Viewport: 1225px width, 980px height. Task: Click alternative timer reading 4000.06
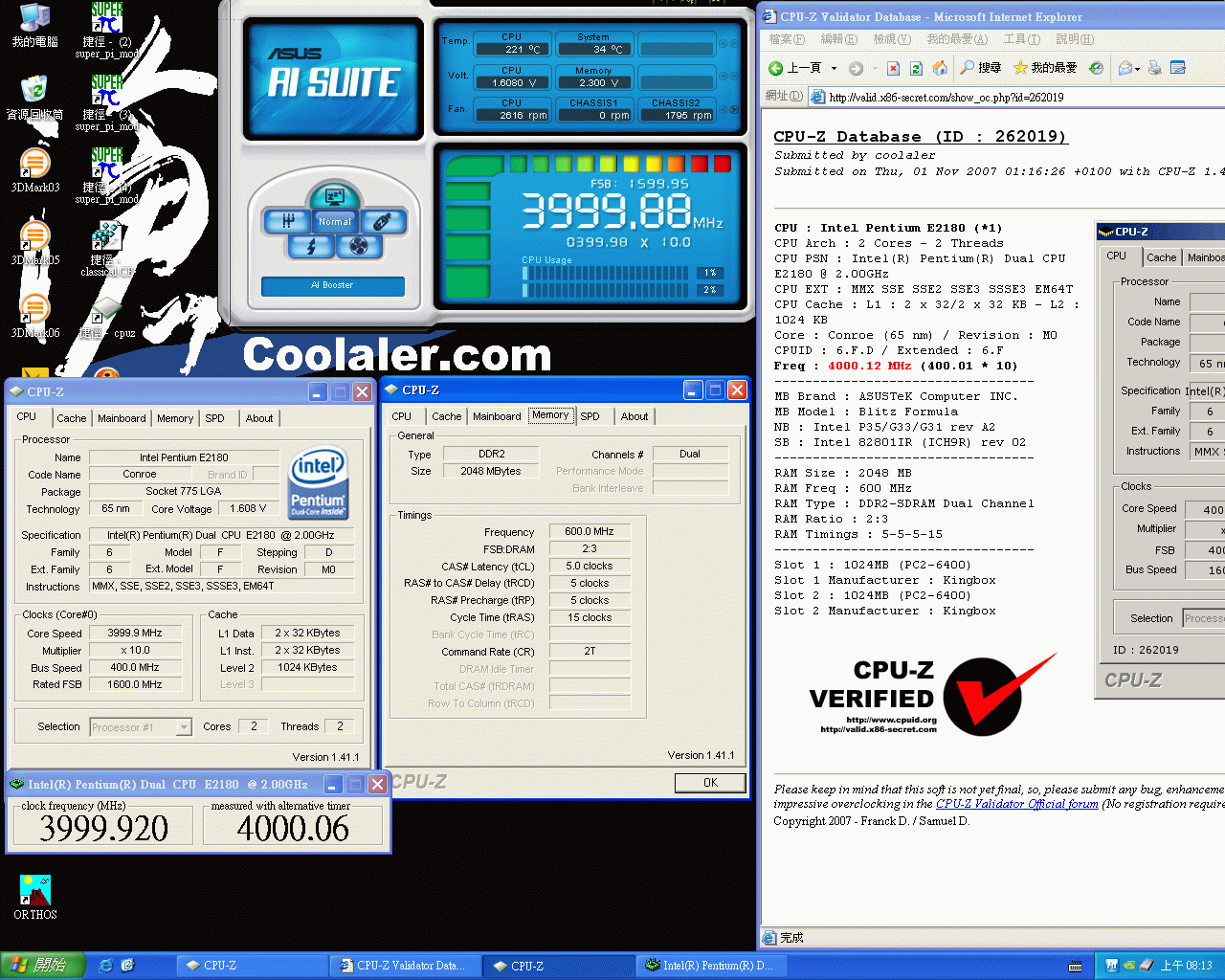coord(293,829)
